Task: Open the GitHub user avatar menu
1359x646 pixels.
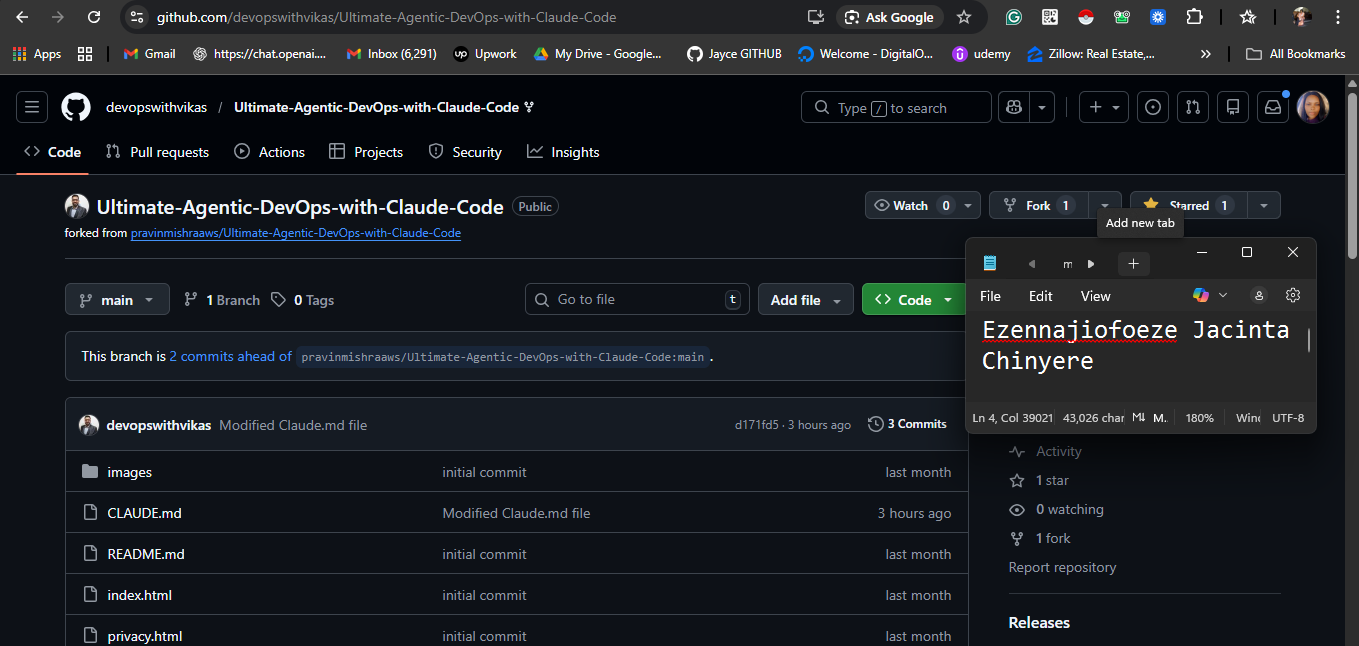Action: (x=1313, y=107)
